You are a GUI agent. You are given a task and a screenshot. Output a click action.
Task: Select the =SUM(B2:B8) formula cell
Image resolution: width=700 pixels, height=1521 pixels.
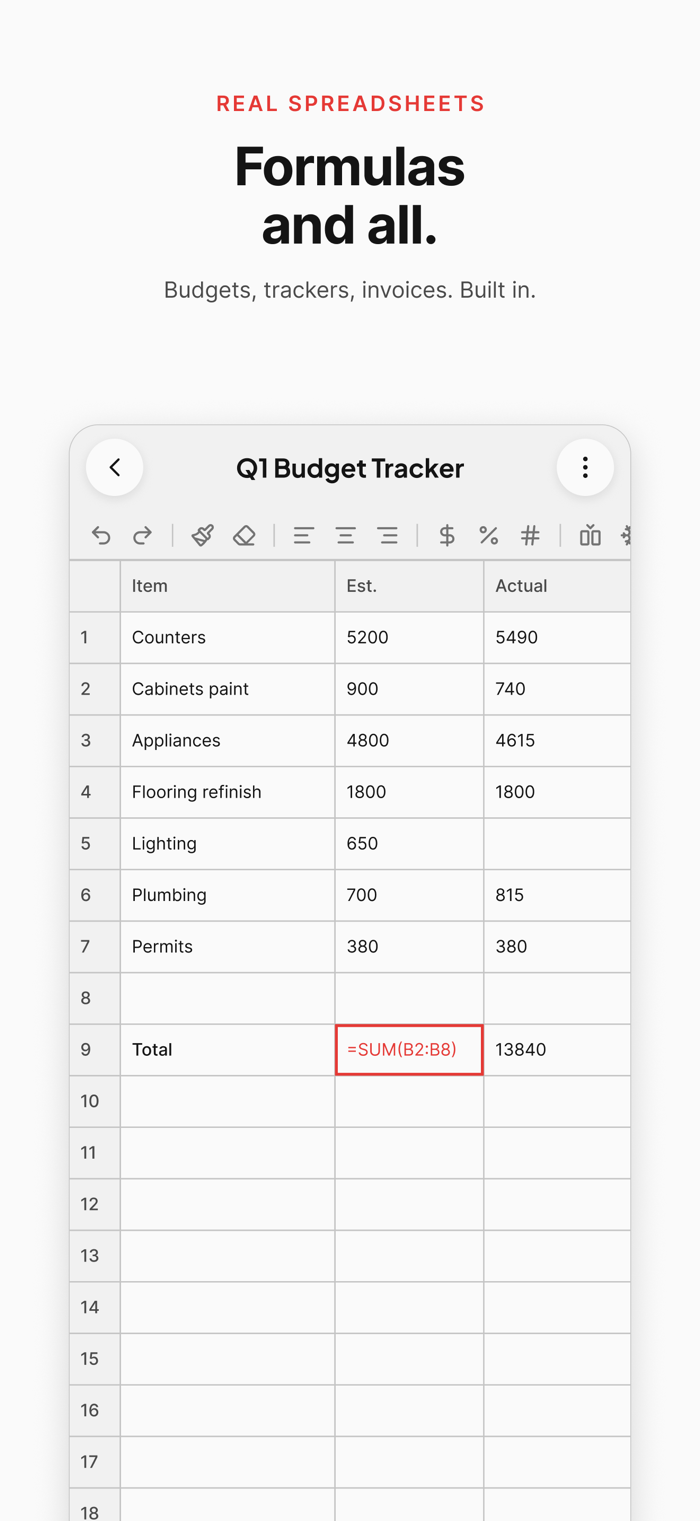point(409,1050)
